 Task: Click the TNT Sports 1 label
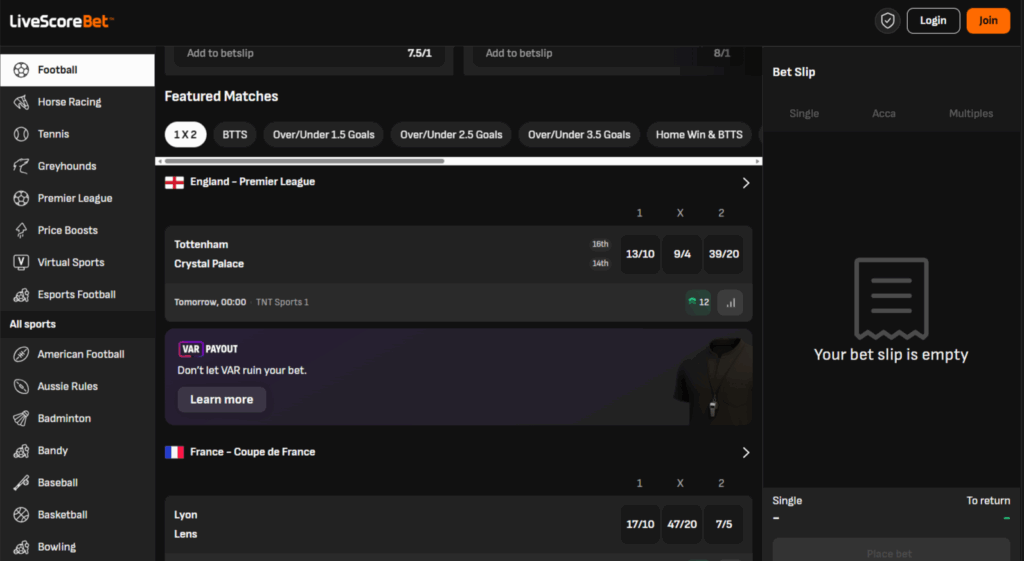[282, 302]
